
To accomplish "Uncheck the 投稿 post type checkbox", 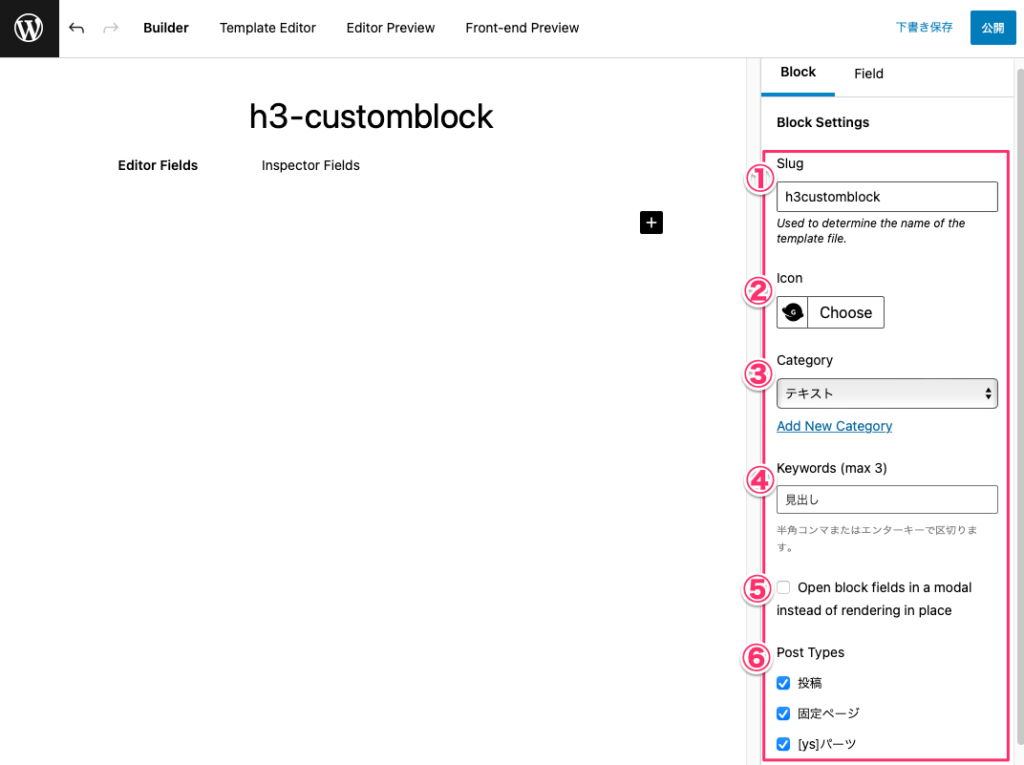I will 784,683.
